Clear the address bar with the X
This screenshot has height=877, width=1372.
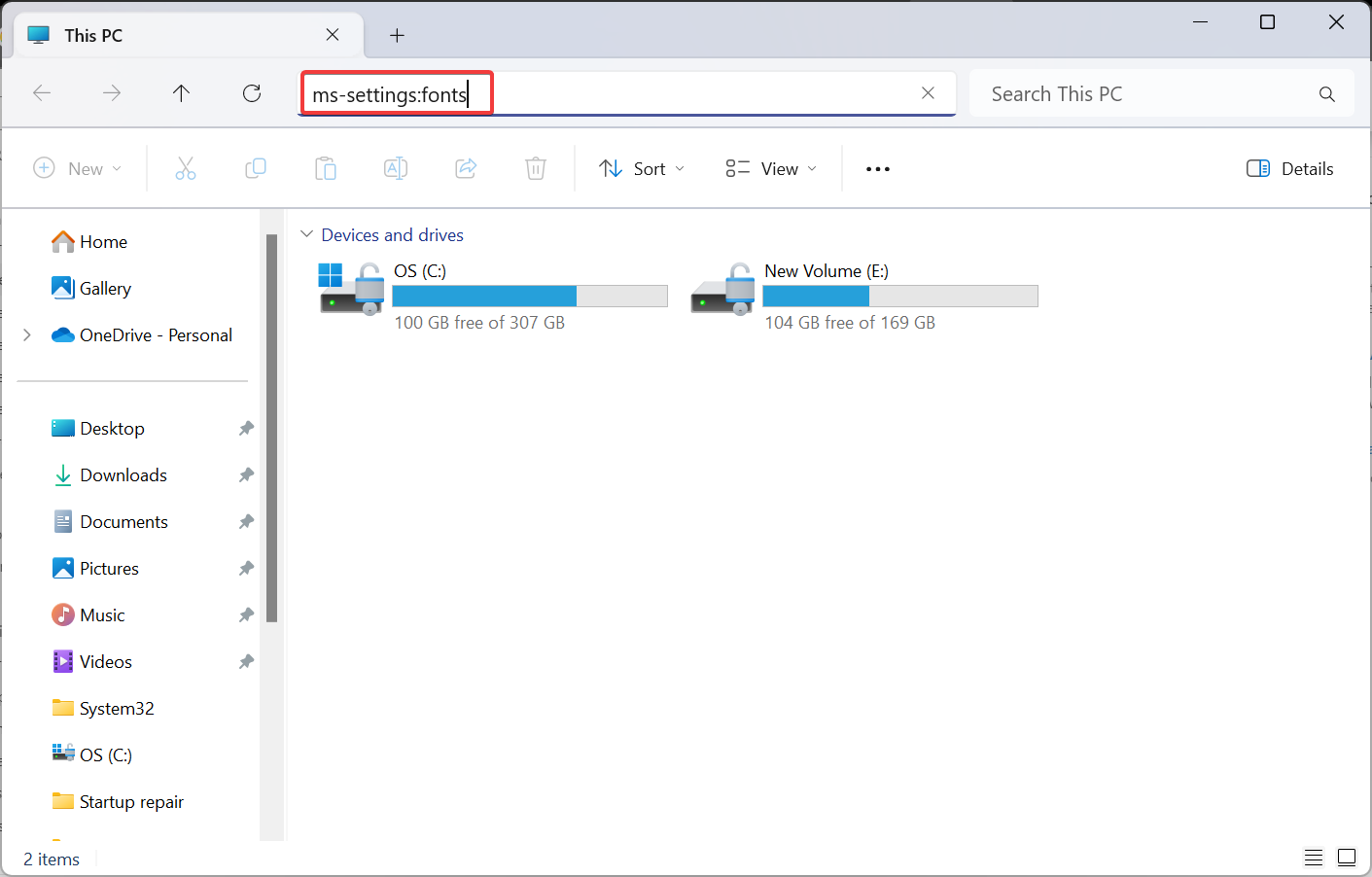pos(928,92)
